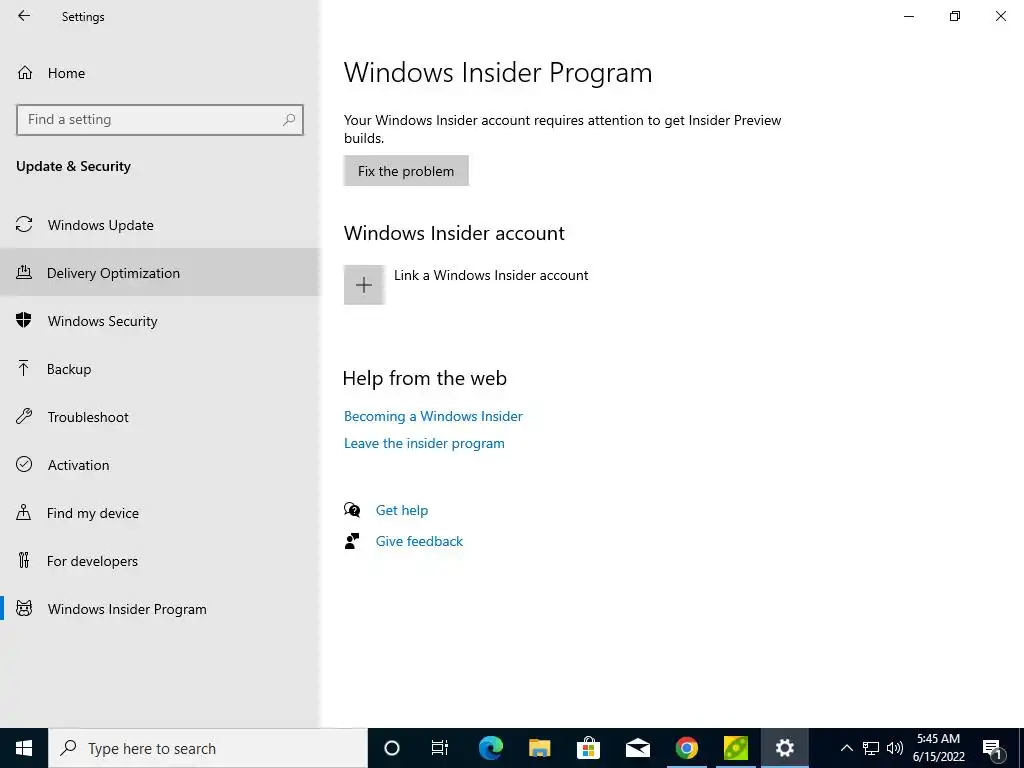This screenshot has height=768, width=1024.
Task: Open the Becoming a Windows Insider link
Action: 434,416
